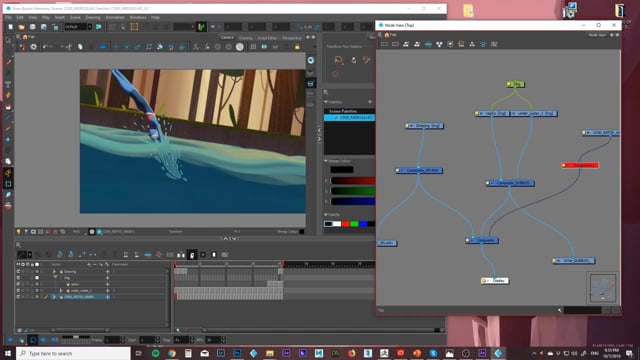
Task: Open the Animation menu
Action: point(115,18)
